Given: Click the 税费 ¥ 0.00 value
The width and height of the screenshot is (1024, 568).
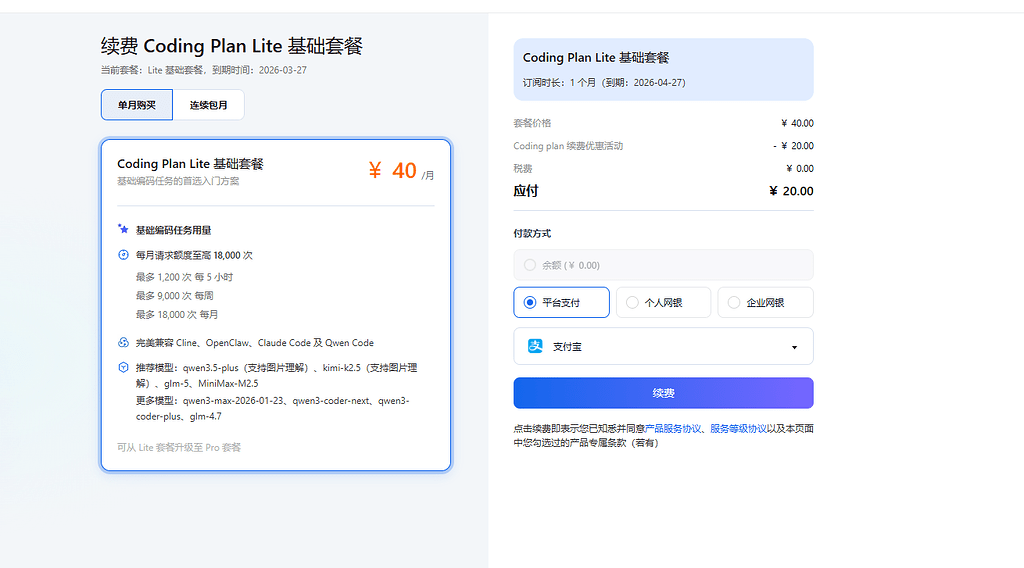Looking at the screenshot, I should pyautogui.click(x=800, y=168).
